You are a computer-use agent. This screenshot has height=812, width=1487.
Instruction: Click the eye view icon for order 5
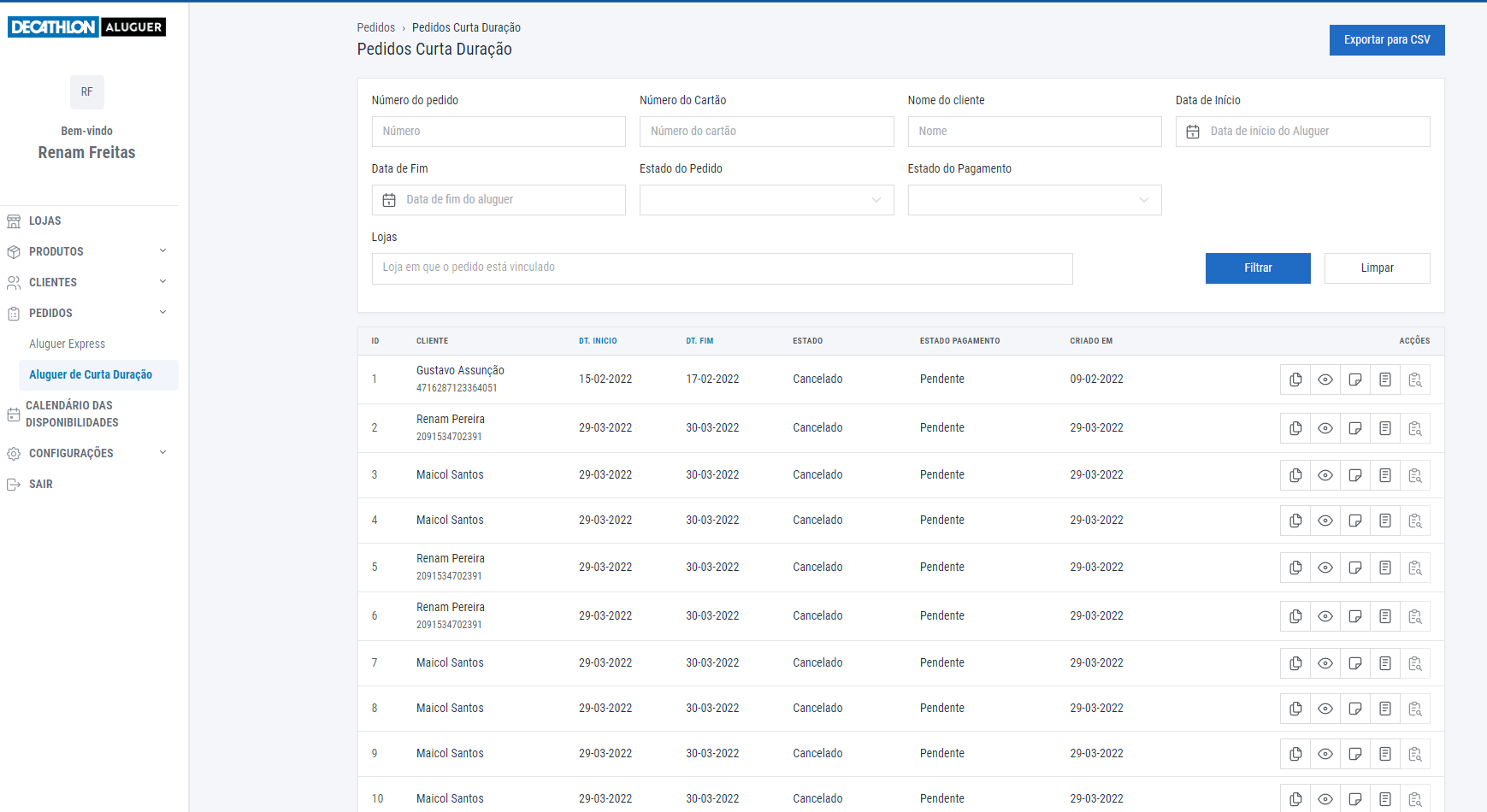coord(1325,568)
